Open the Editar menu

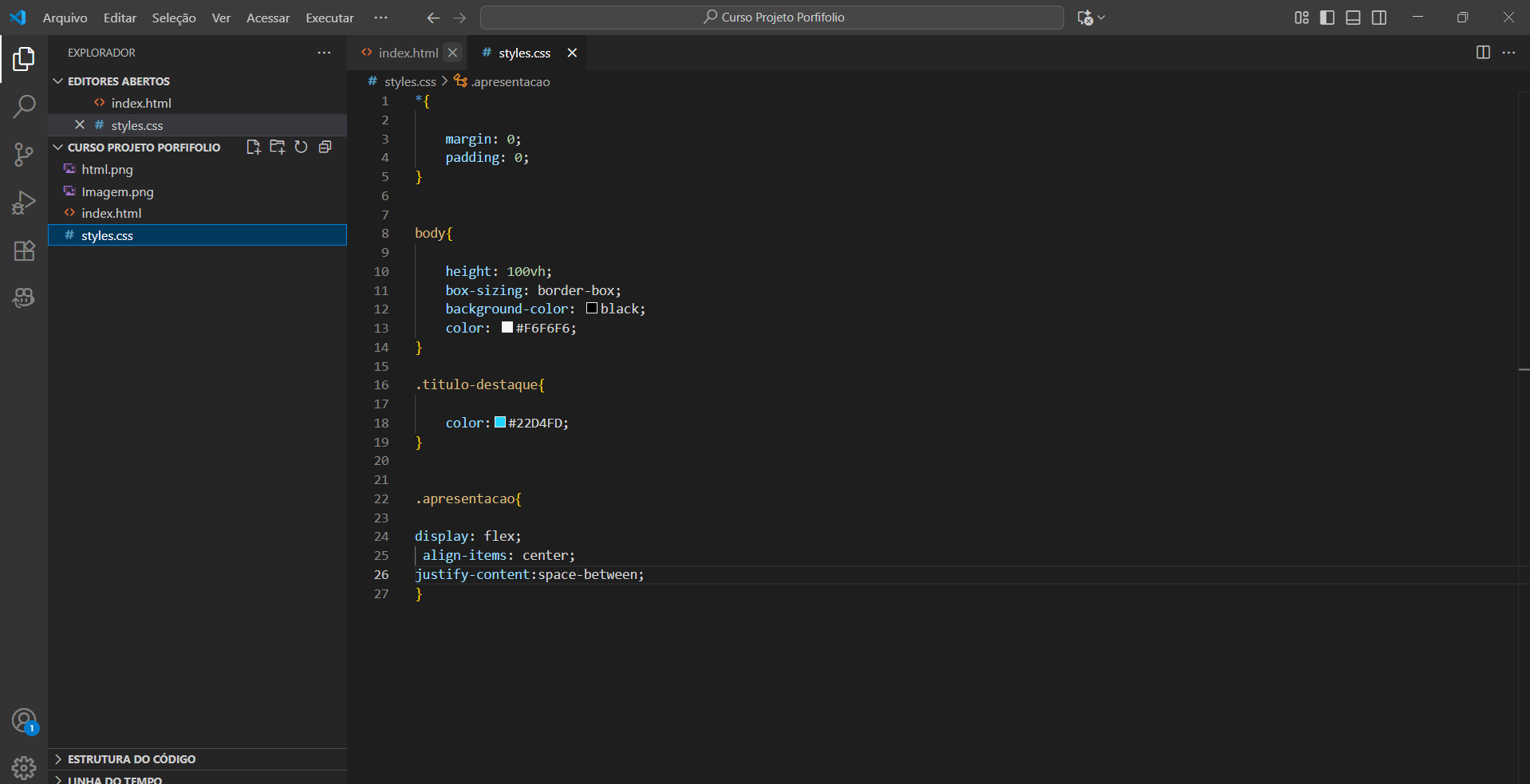pos(120,18)
